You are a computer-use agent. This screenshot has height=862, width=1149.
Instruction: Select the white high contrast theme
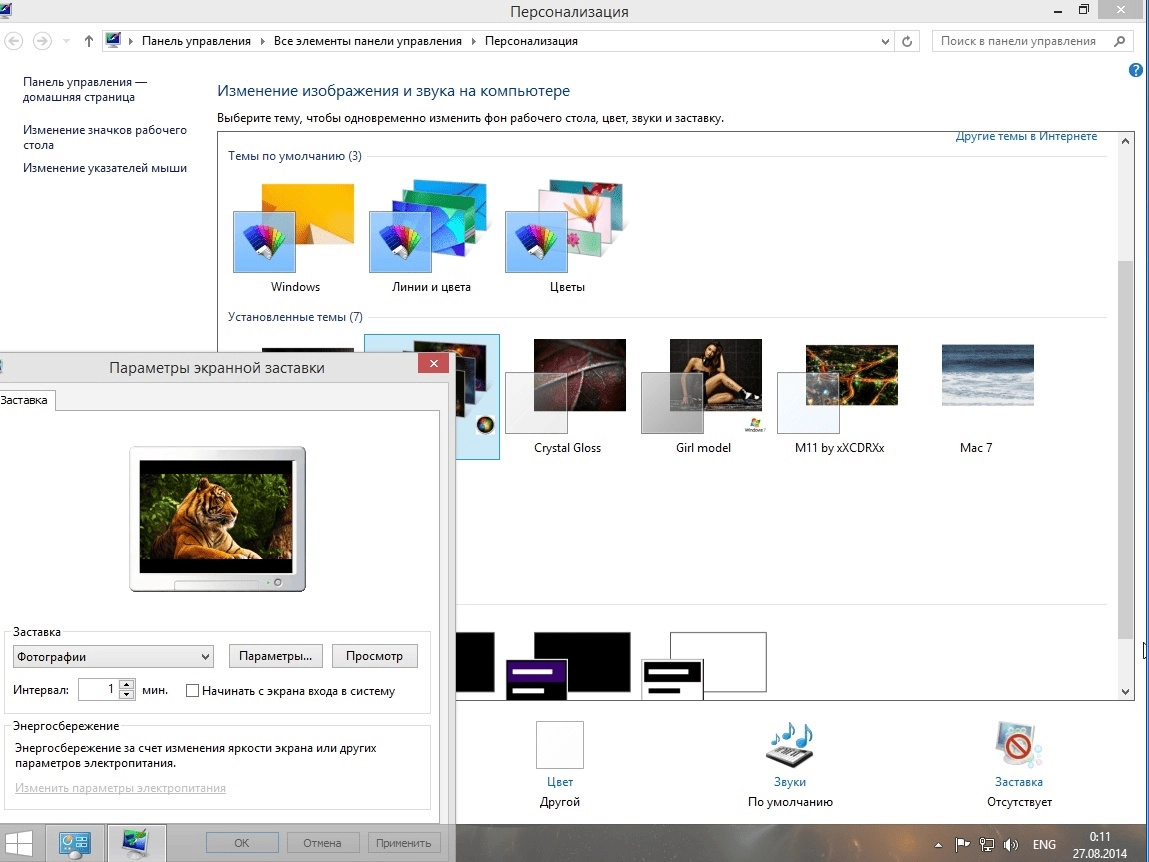pyautogui.click(x=704, y=666)
